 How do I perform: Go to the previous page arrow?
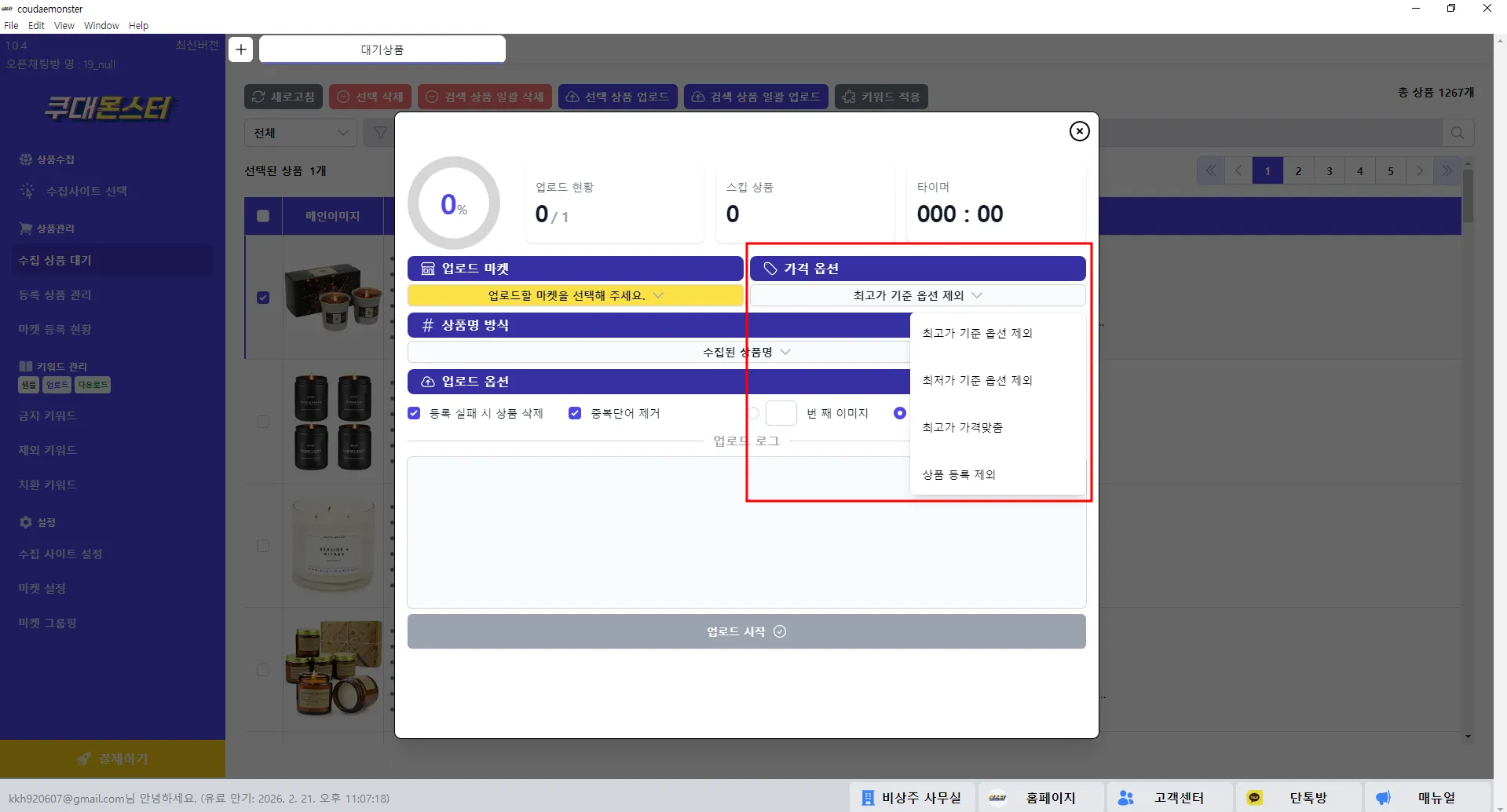[x=1238, y=170]
